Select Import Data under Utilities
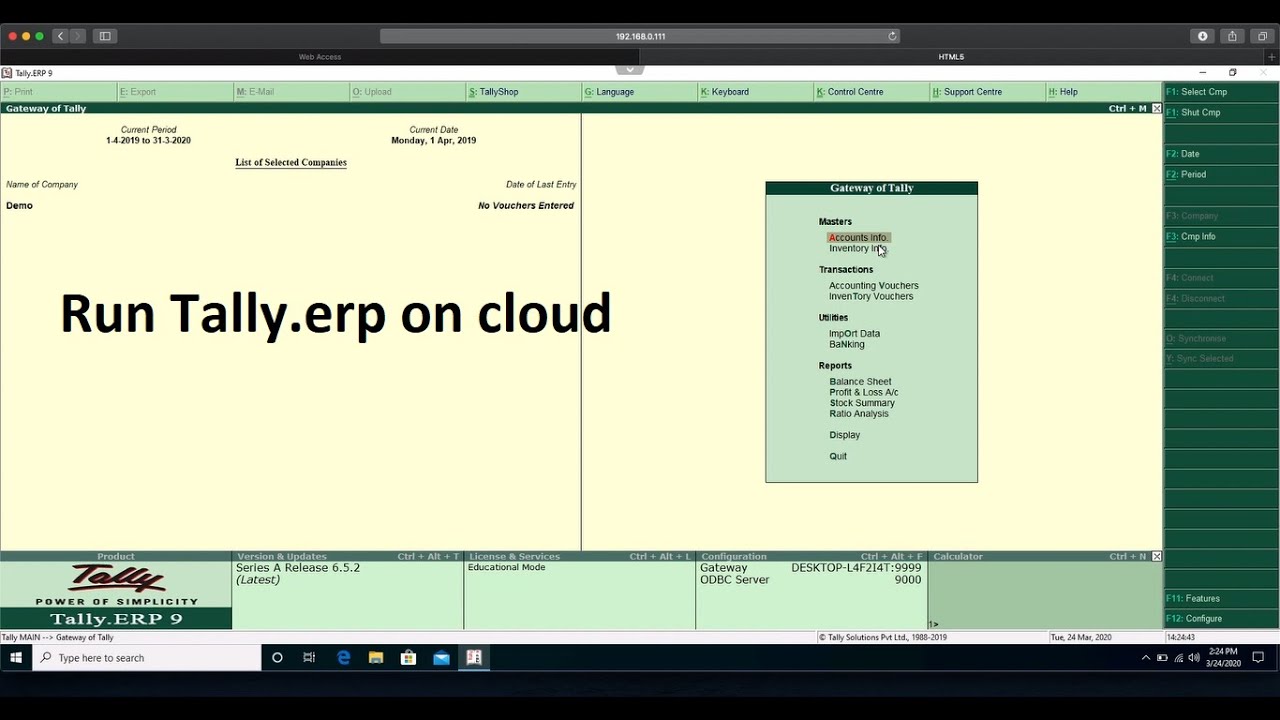Screen dimensions: 1280x720 tap(854, 334)
